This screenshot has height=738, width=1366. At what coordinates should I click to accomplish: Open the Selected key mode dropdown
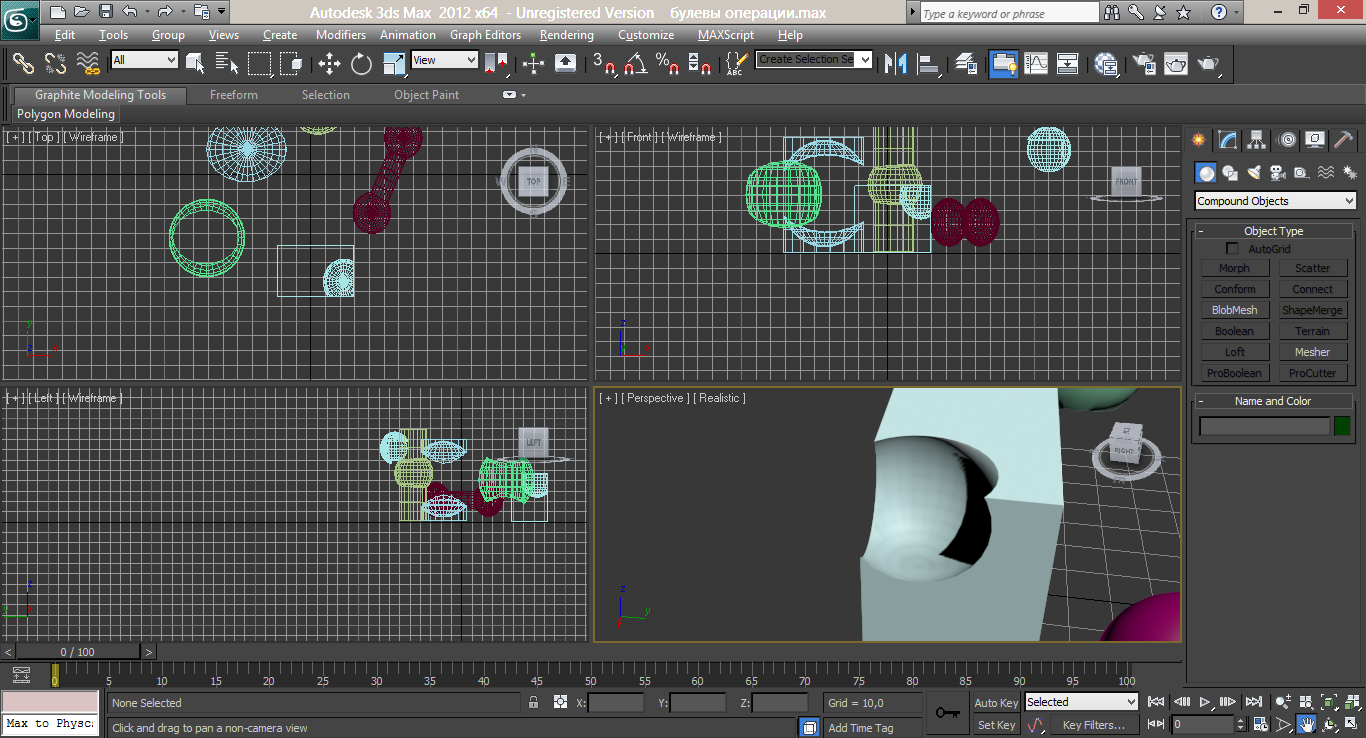[1082, 702]
